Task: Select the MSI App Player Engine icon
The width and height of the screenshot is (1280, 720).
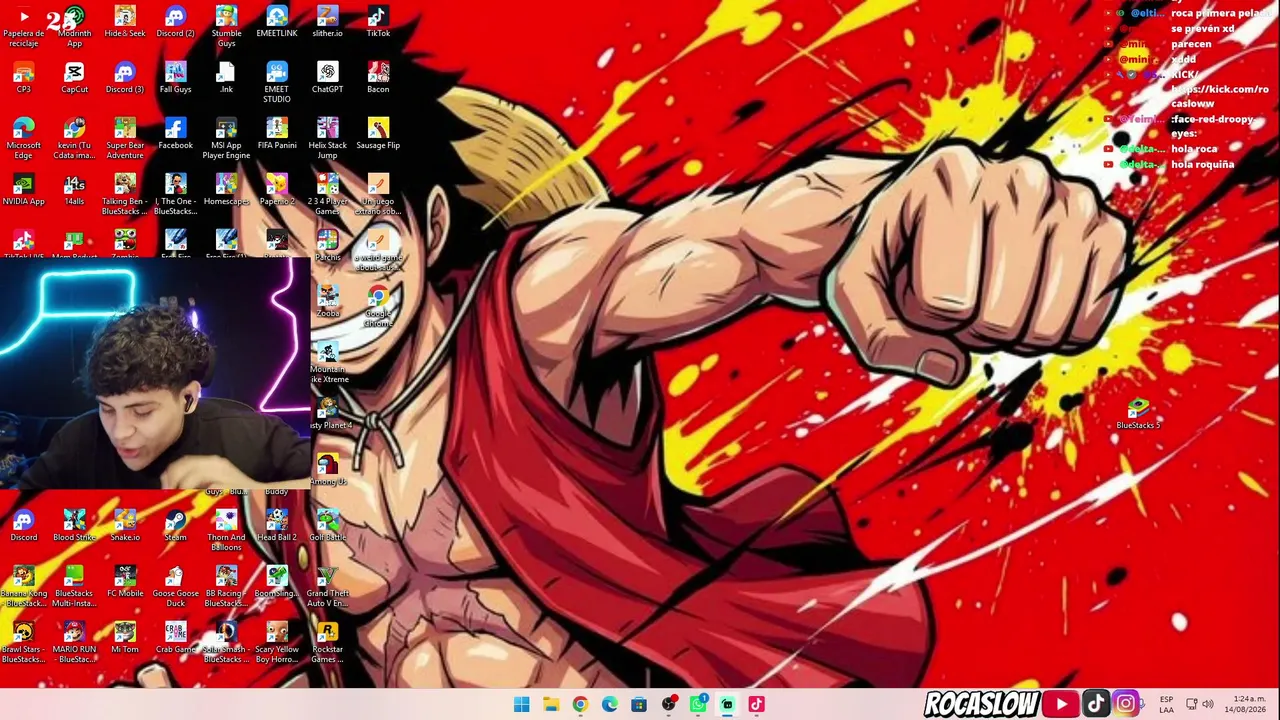Action: tap(226, 139)
